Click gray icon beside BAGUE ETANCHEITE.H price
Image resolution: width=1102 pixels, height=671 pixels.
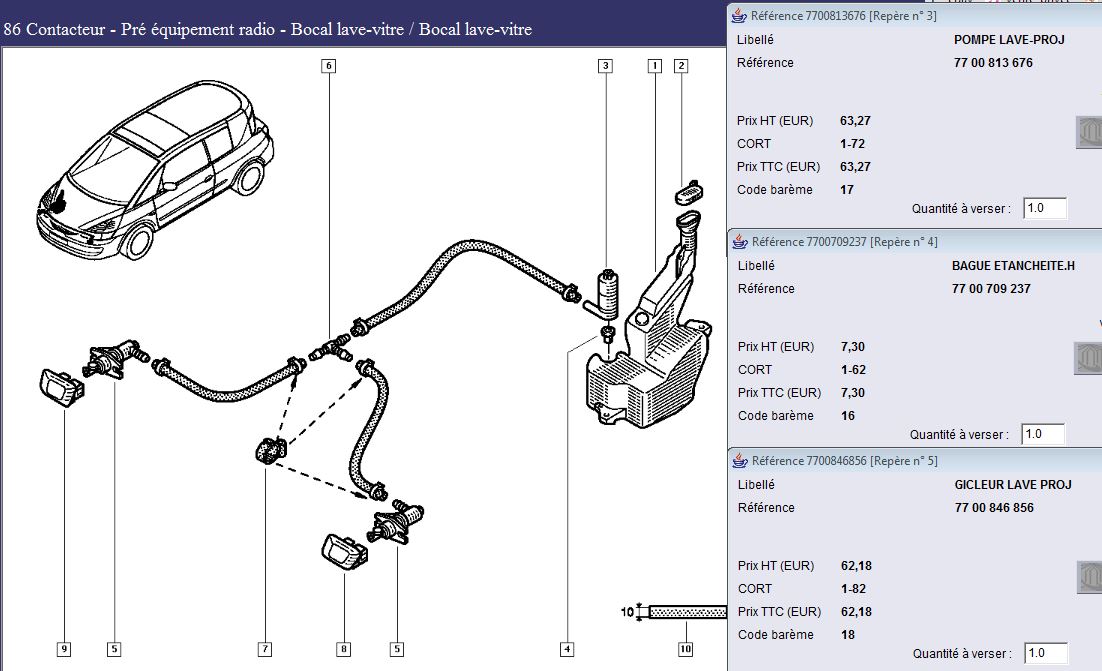tap(1088, 358)
